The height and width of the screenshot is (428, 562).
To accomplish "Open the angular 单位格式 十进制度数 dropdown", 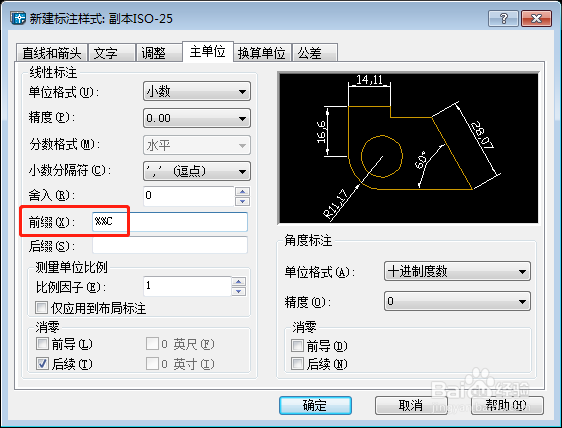I will [457, 271].
